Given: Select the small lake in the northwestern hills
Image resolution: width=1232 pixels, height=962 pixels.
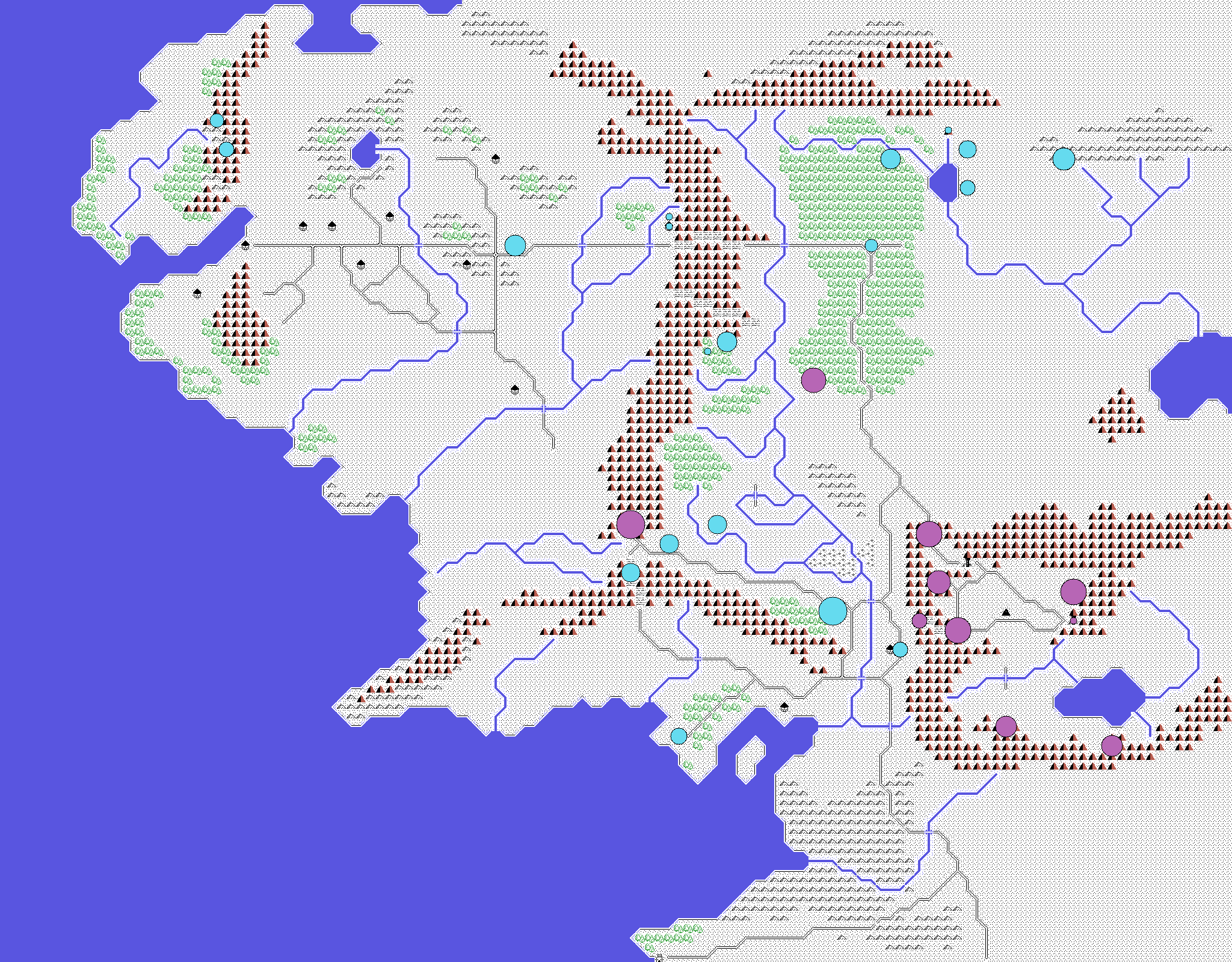Looking at the screenshot, I should (366, 150).
